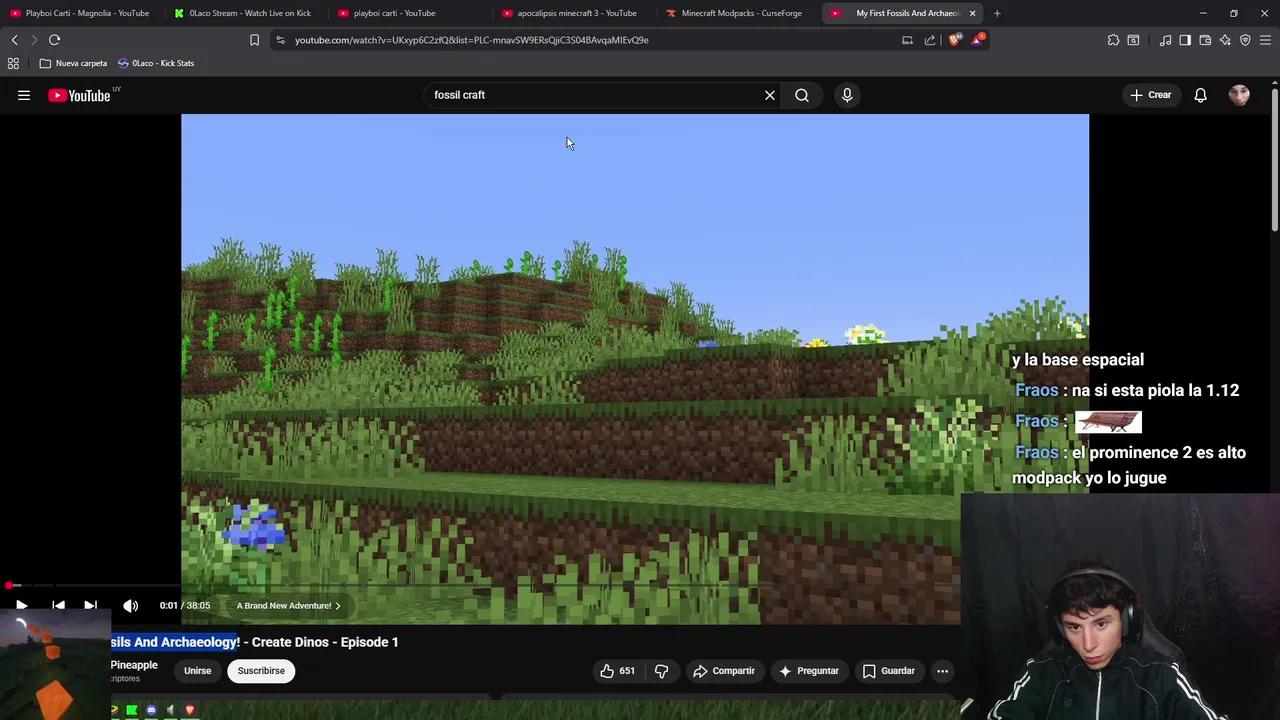Click the Brave icon in the taskbar
This screenshot has width=1280, height=720.
pos(189,710)
